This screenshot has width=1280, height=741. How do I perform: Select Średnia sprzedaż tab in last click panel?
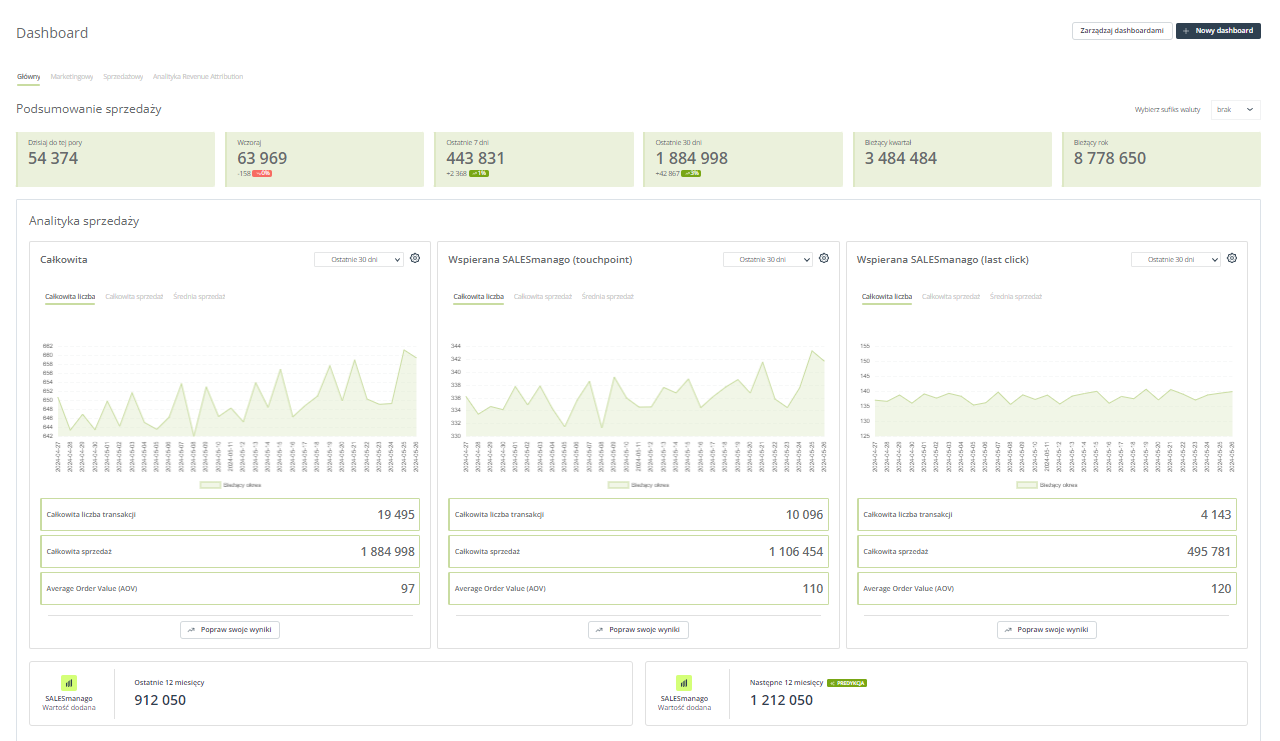(1016, 297)
